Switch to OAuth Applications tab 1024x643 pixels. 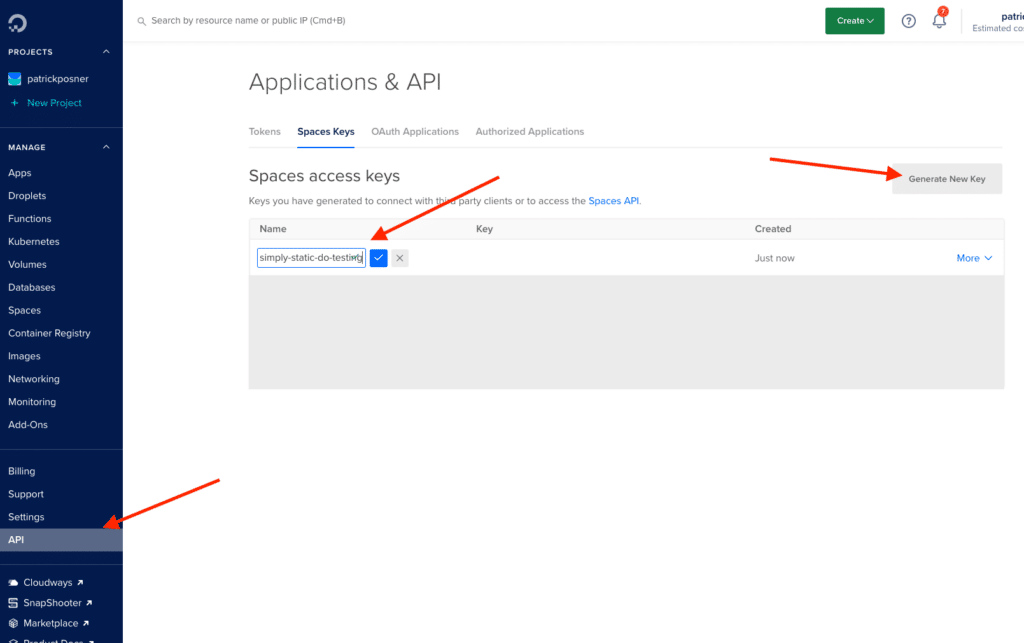415,131
